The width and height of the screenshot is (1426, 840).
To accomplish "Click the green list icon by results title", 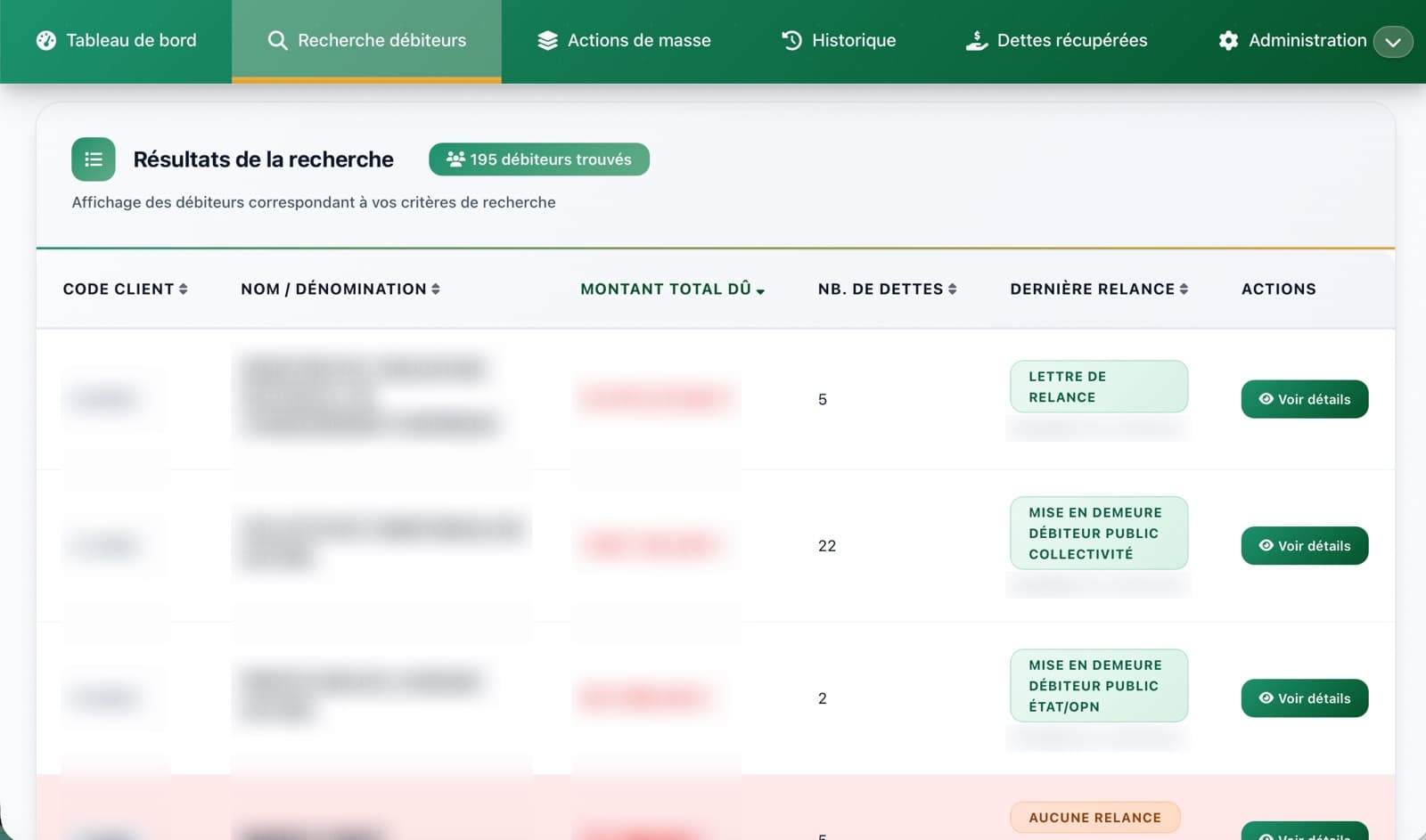I will coord(94,159).
